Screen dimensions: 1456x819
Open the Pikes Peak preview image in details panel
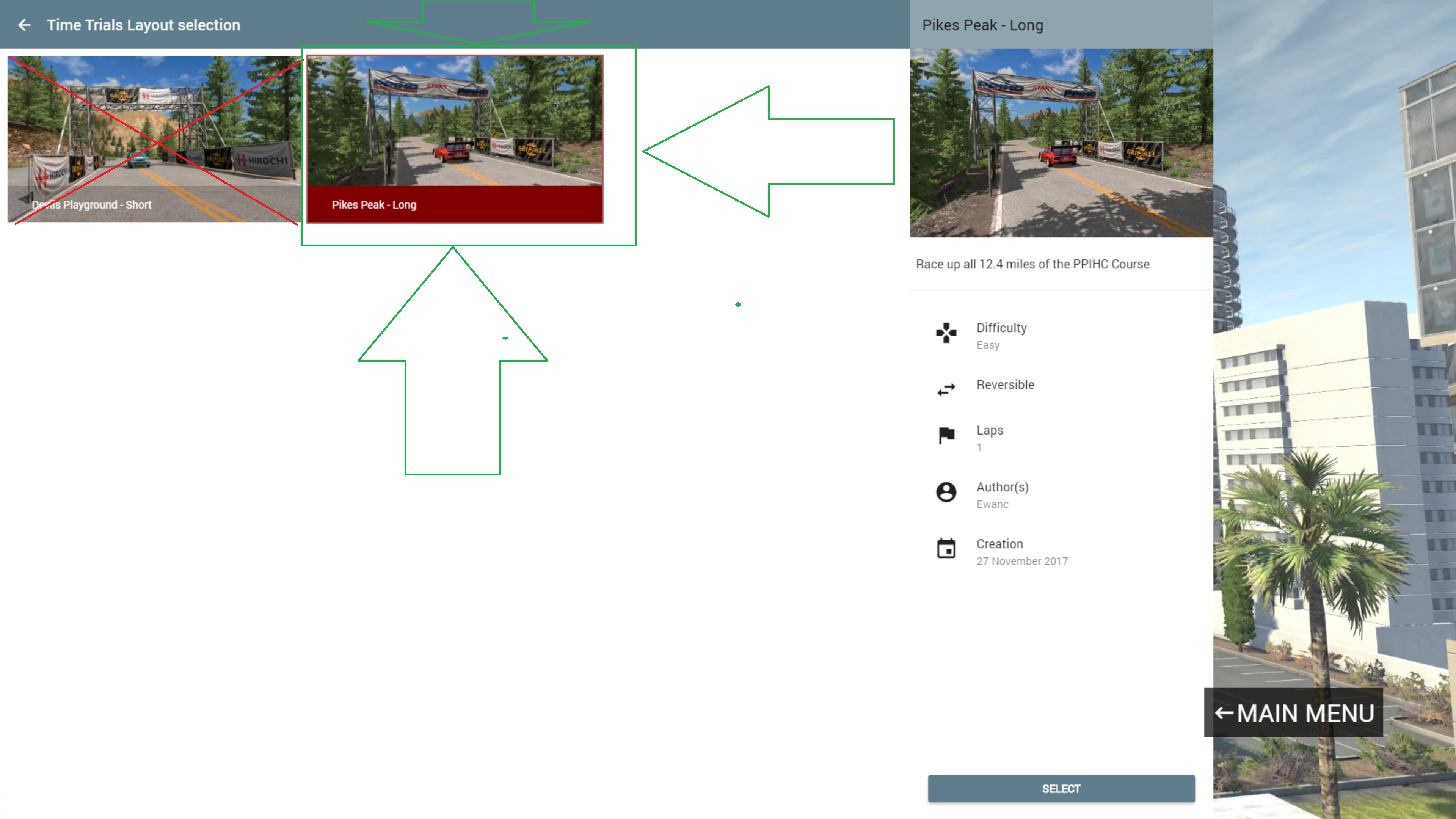(1061, 143)
